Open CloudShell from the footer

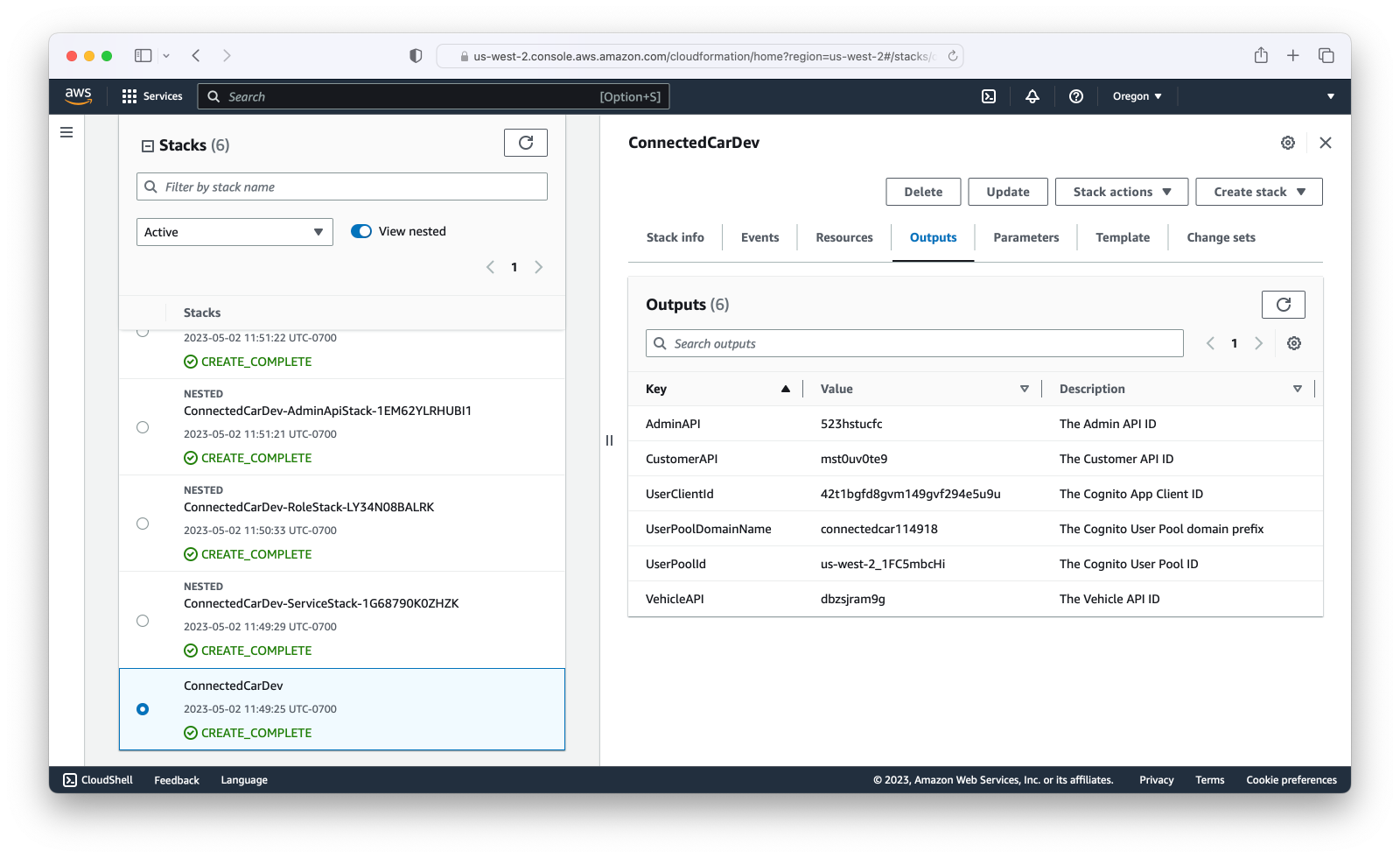click(98, 780)
